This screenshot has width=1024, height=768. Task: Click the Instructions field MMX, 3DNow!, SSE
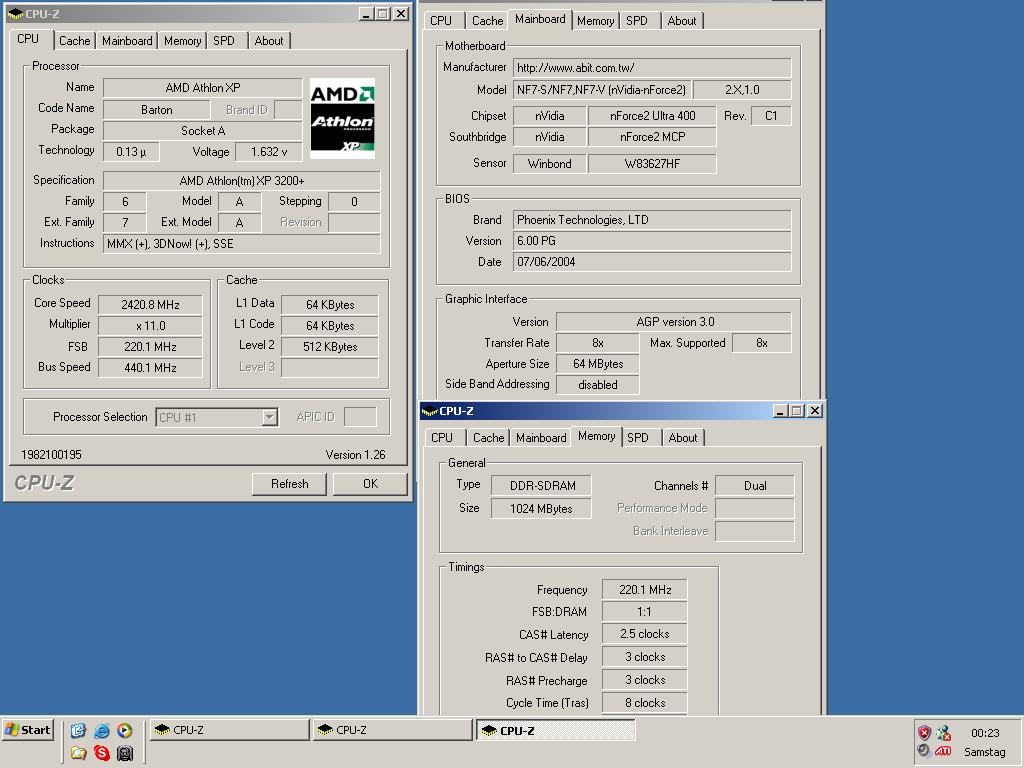(242, 244)
